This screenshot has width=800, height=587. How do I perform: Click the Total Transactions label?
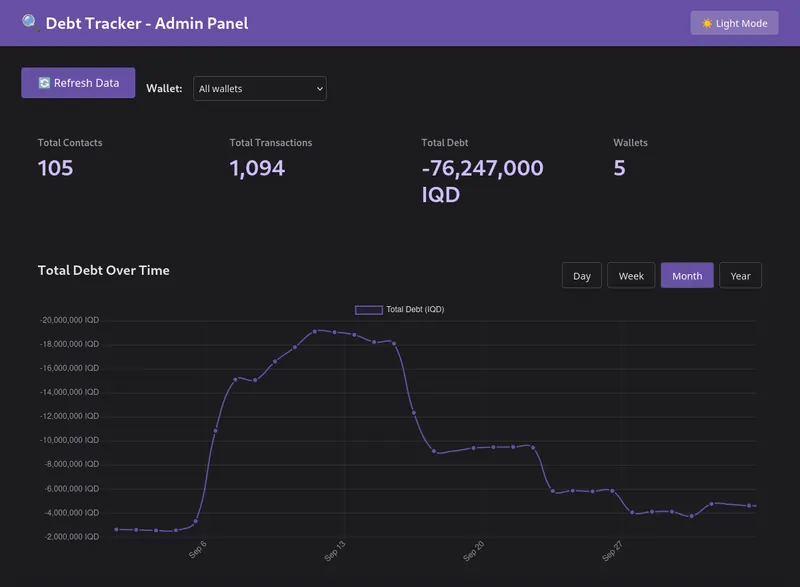[x=271, y=143]
